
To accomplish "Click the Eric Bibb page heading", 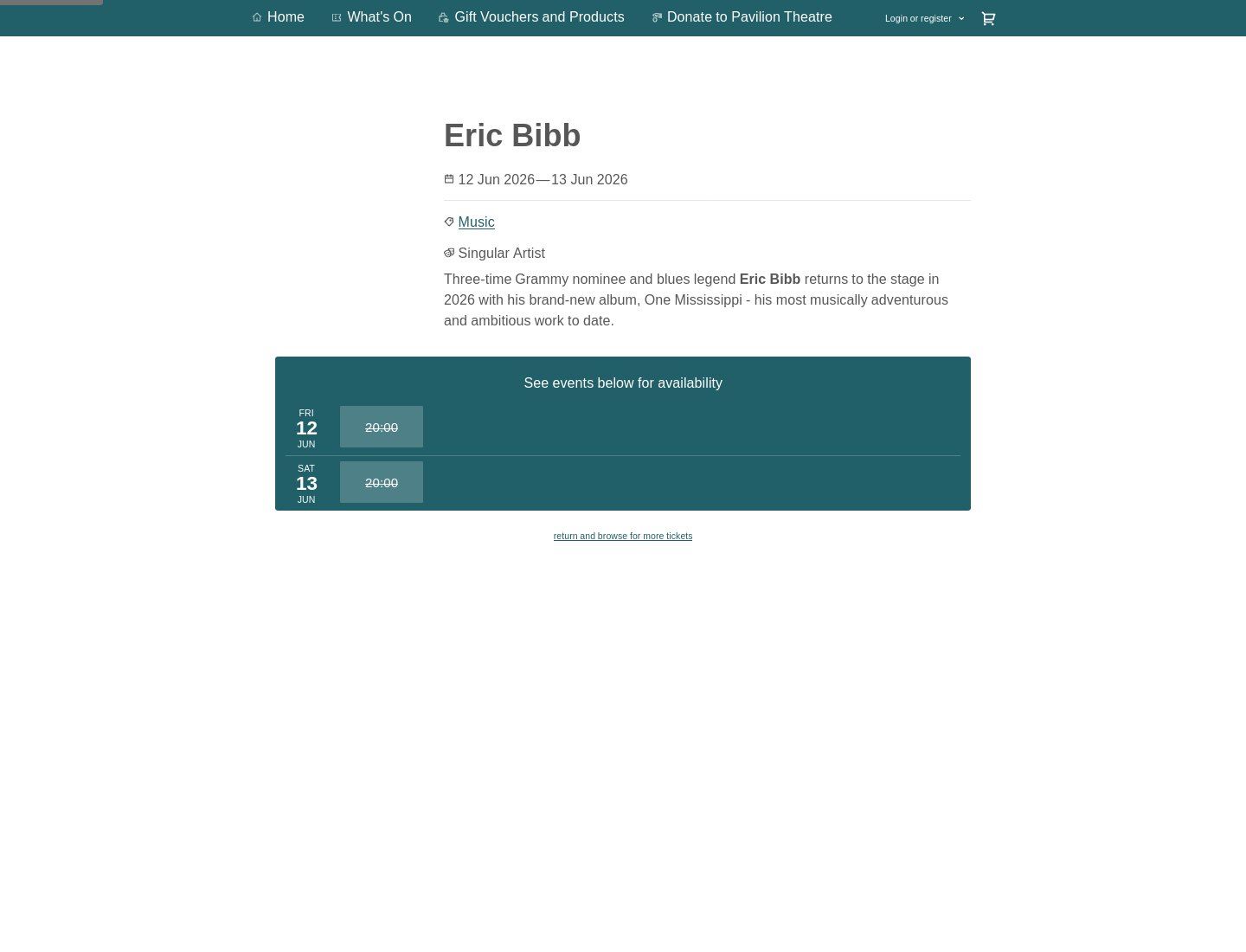I will (512, 135).
